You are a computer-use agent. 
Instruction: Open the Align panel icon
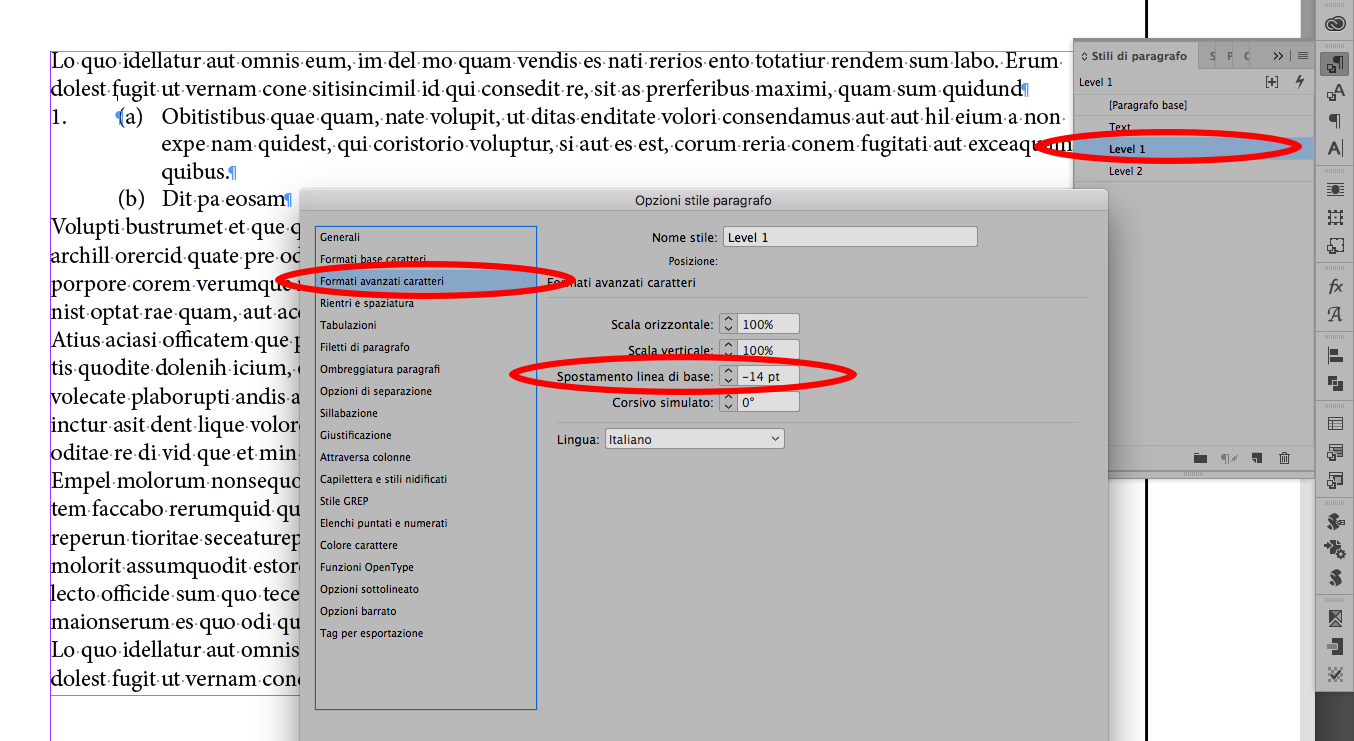[x=1335, y=355]
